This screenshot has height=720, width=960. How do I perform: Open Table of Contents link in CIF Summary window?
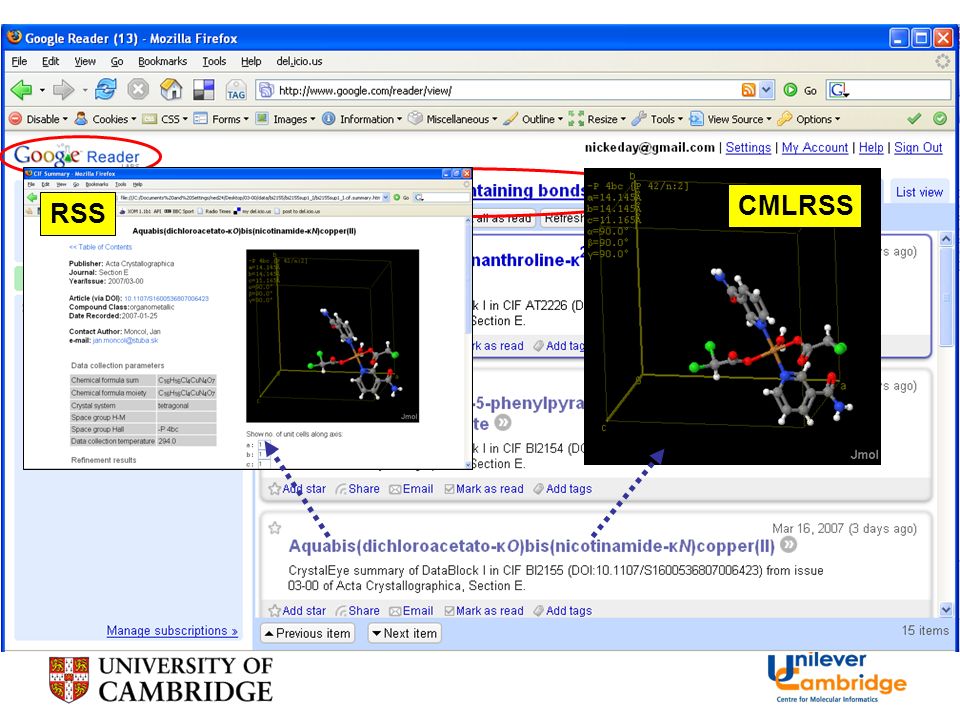100,247
